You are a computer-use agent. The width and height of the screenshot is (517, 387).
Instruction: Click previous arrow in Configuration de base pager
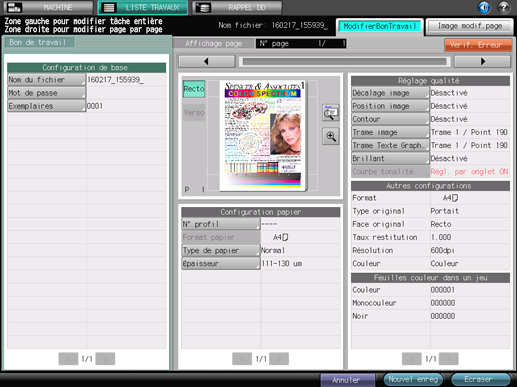point(68,359)
